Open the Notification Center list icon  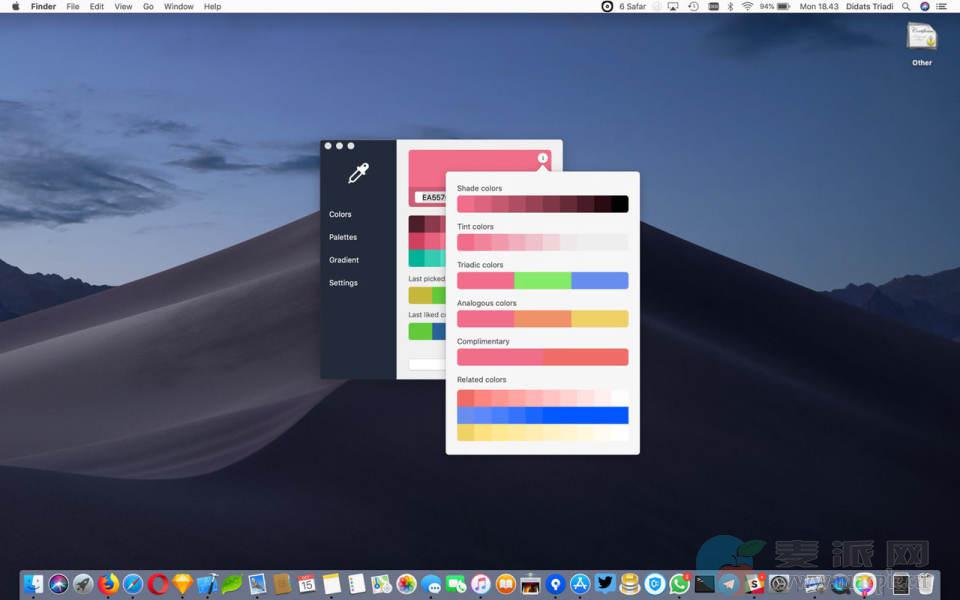coord(941,6)
